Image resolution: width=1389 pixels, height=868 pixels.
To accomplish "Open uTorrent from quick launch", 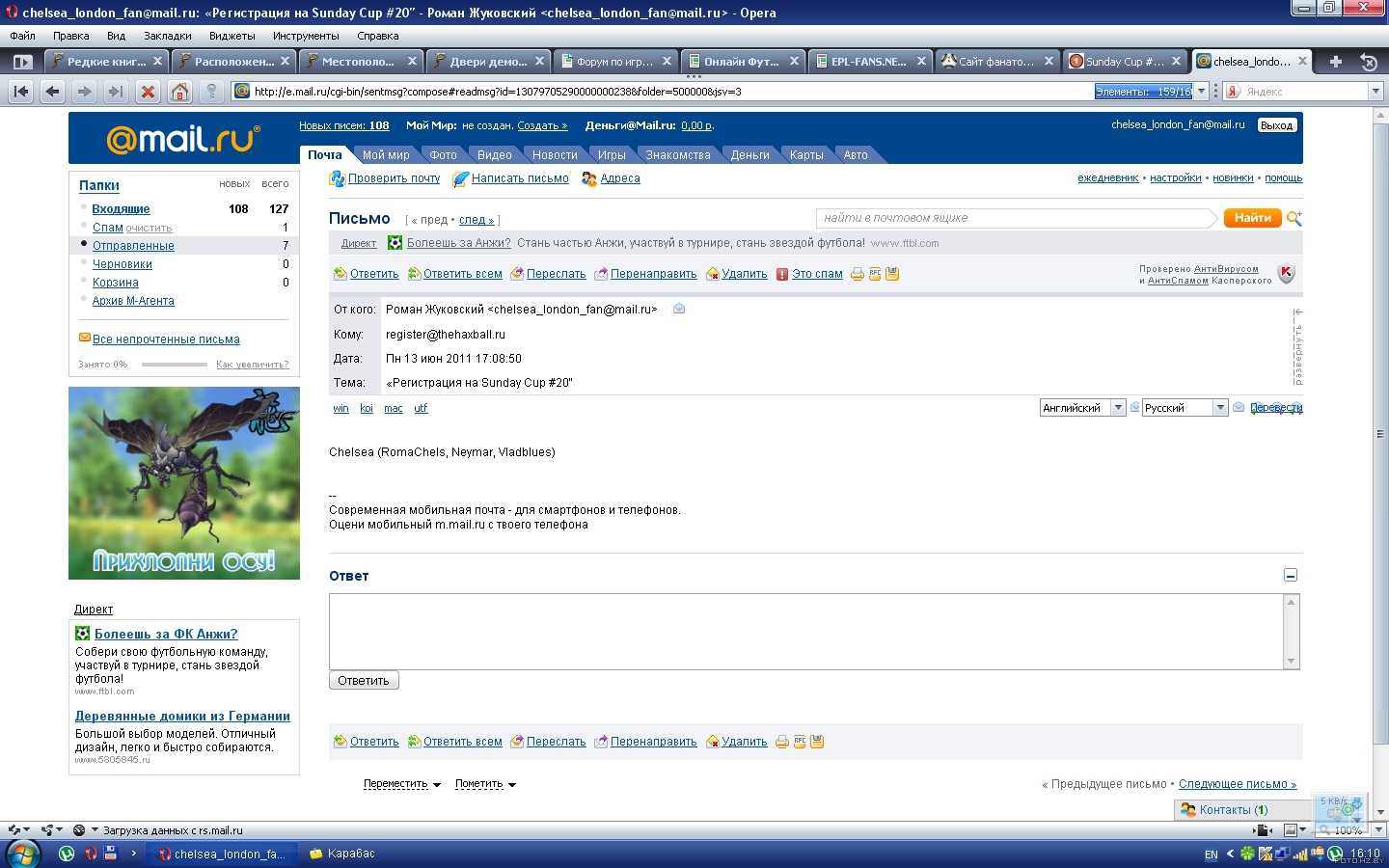I will [67, 854].
